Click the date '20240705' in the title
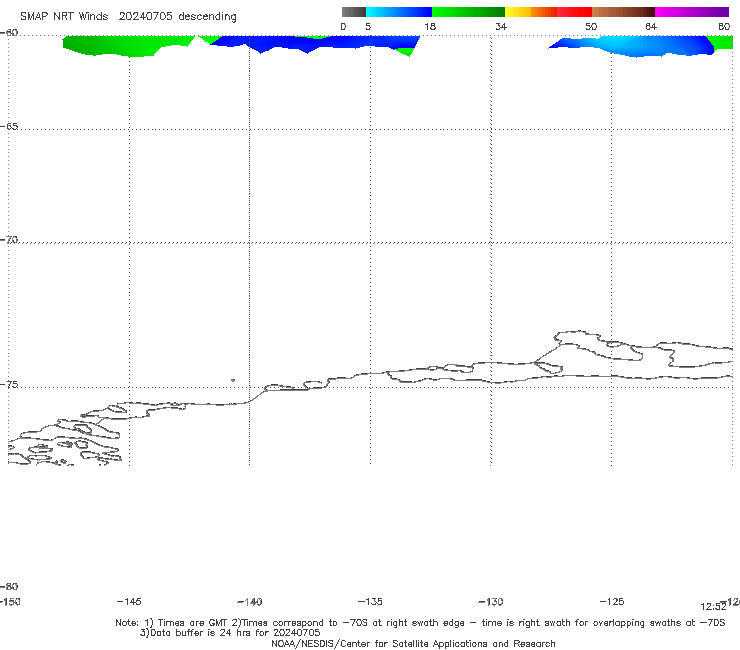The height and width of the screenshot is (650, 740). pos(145,16)
